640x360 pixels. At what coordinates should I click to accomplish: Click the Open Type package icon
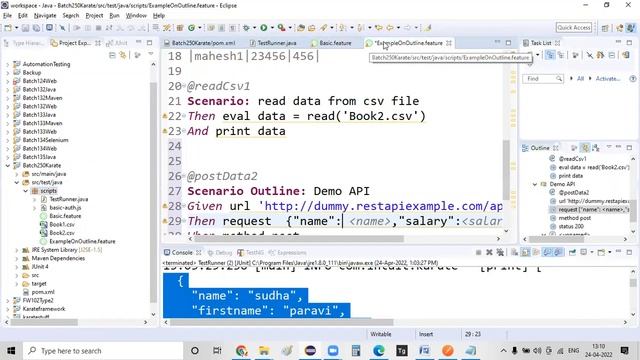tap(180, 28)
